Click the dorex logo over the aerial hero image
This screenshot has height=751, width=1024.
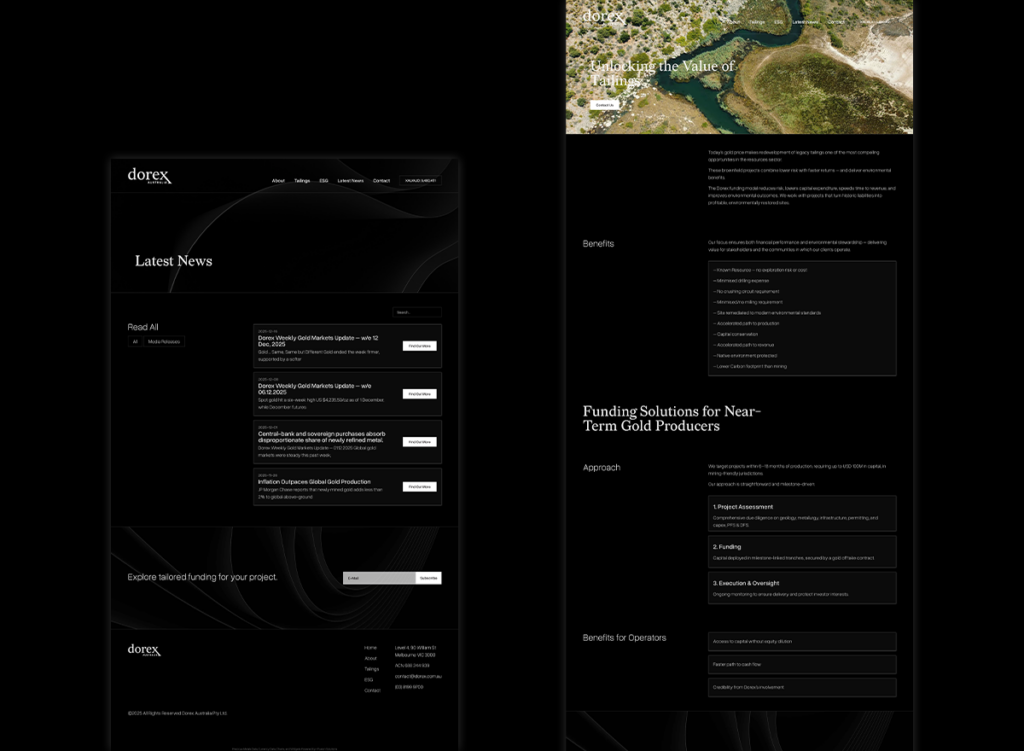tap(603, 16)
